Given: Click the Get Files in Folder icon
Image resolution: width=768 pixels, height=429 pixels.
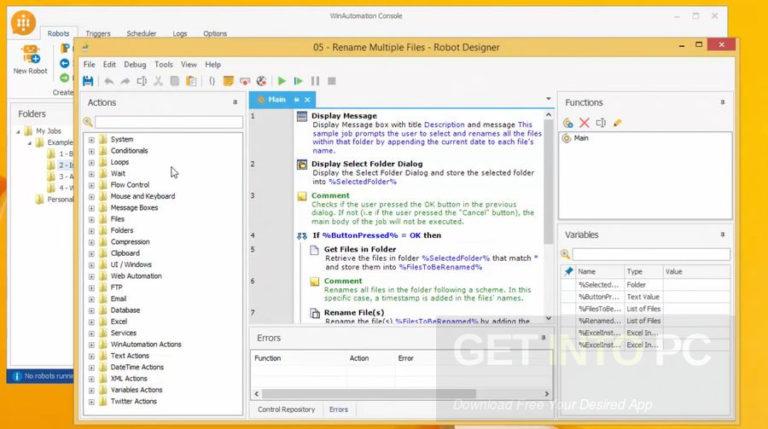Looking at the screenshot, I should click(x=314, y=250).
